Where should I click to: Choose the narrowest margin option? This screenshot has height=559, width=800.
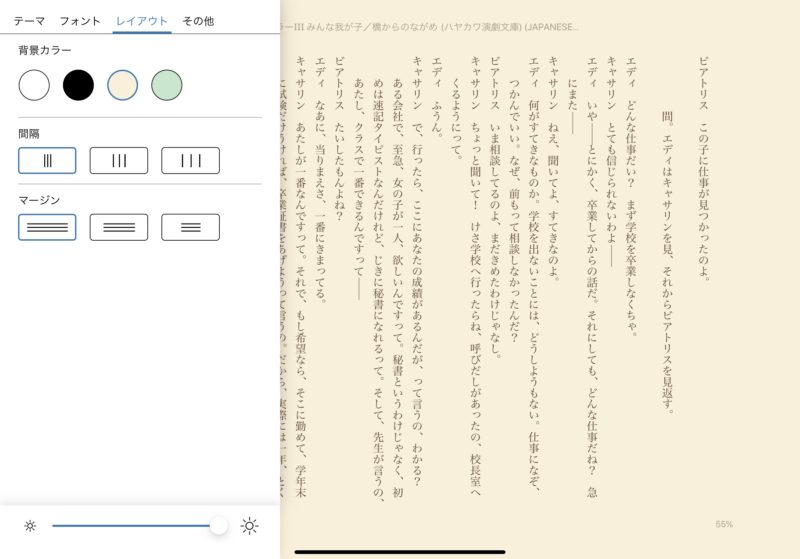click(x=47, y=227)
